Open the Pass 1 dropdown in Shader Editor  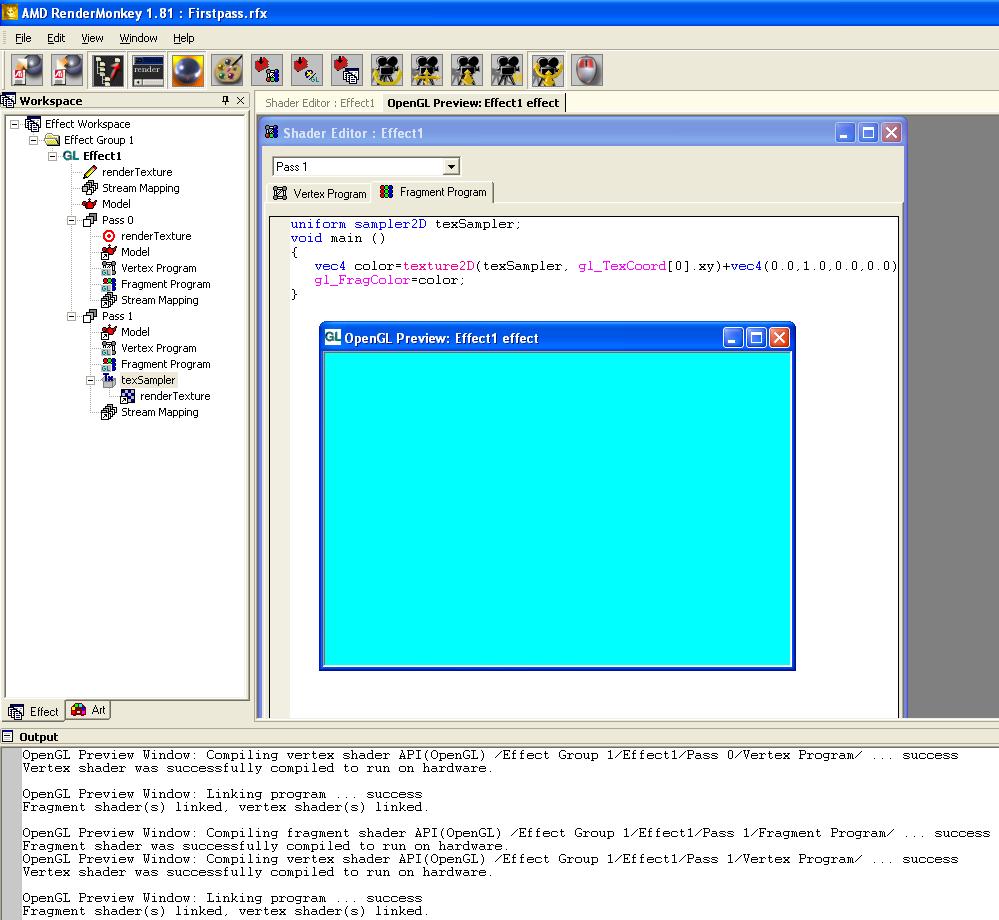(451, 167)
